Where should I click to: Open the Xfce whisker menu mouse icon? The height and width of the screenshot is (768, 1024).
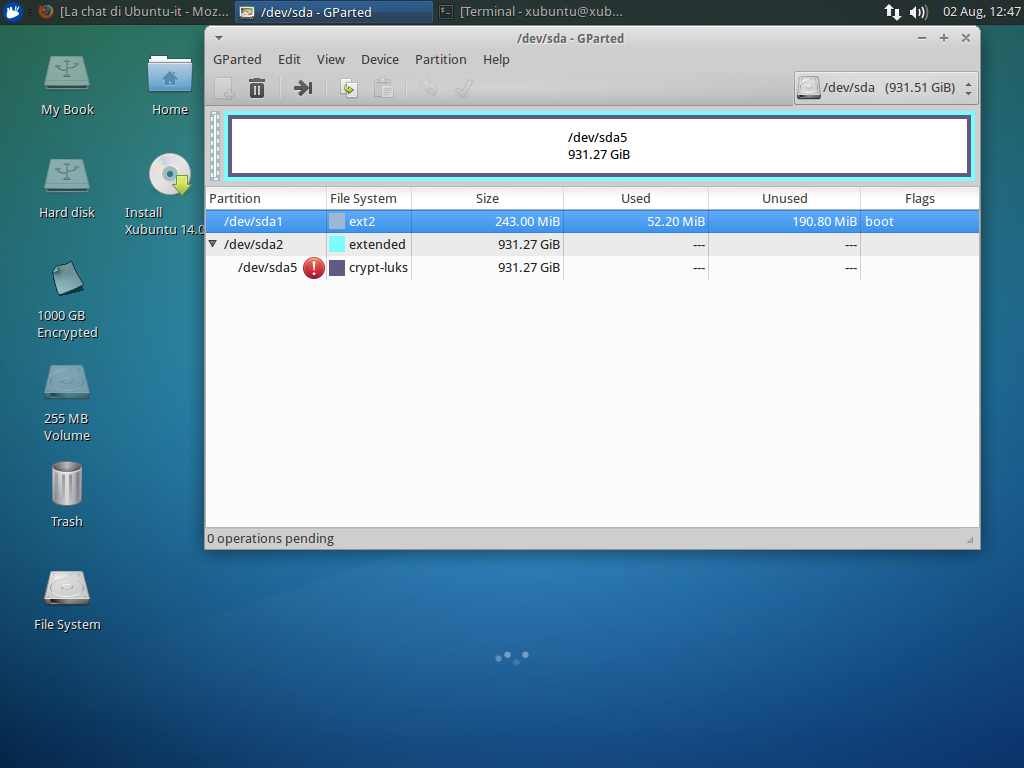[x=12, y=12]
